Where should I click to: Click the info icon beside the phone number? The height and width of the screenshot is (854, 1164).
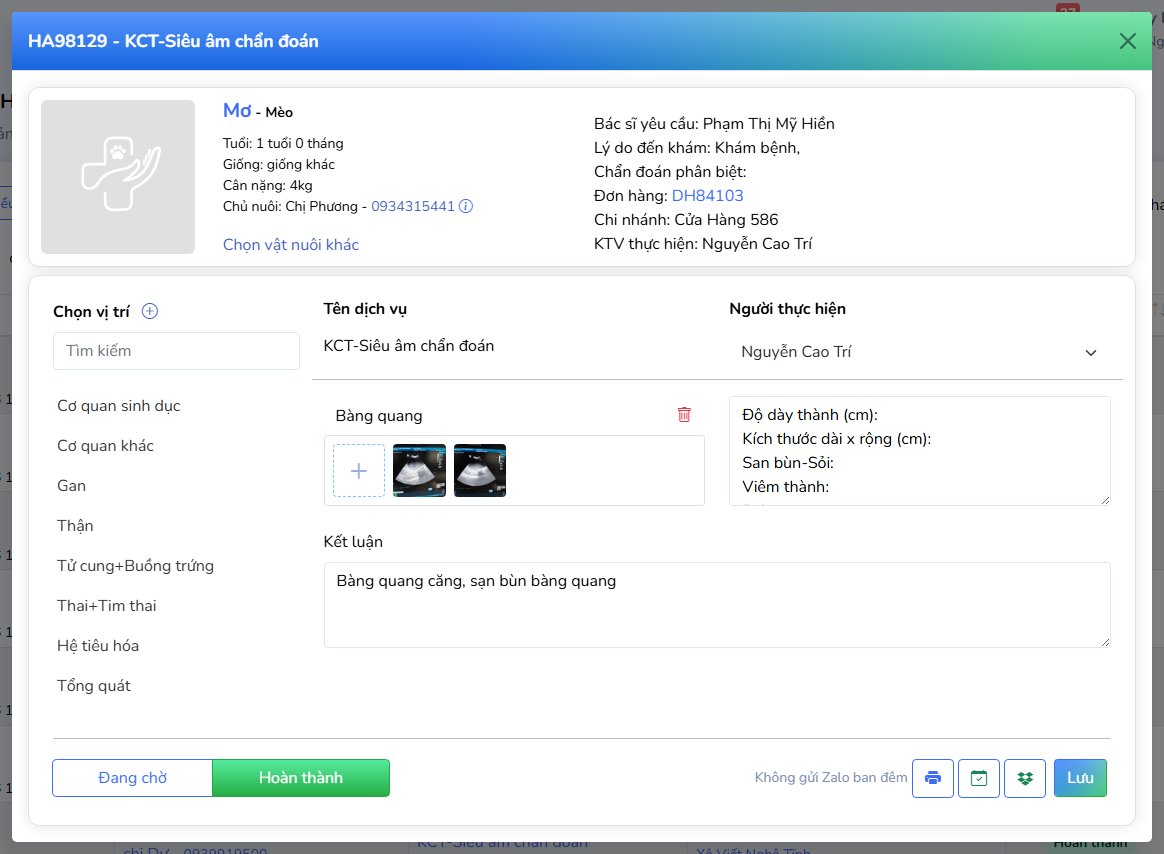pos(465,206)
